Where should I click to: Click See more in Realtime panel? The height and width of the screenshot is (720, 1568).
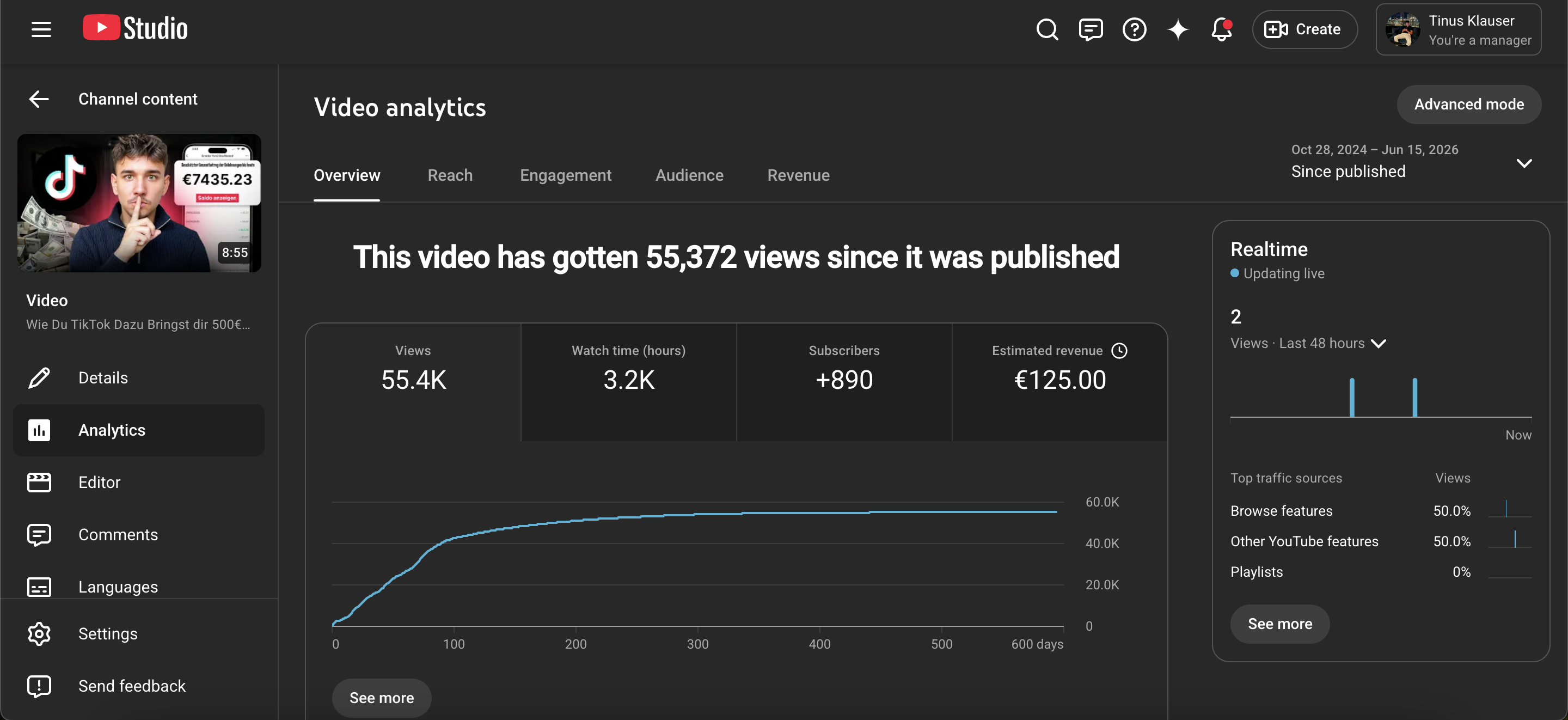point(1279,624)
